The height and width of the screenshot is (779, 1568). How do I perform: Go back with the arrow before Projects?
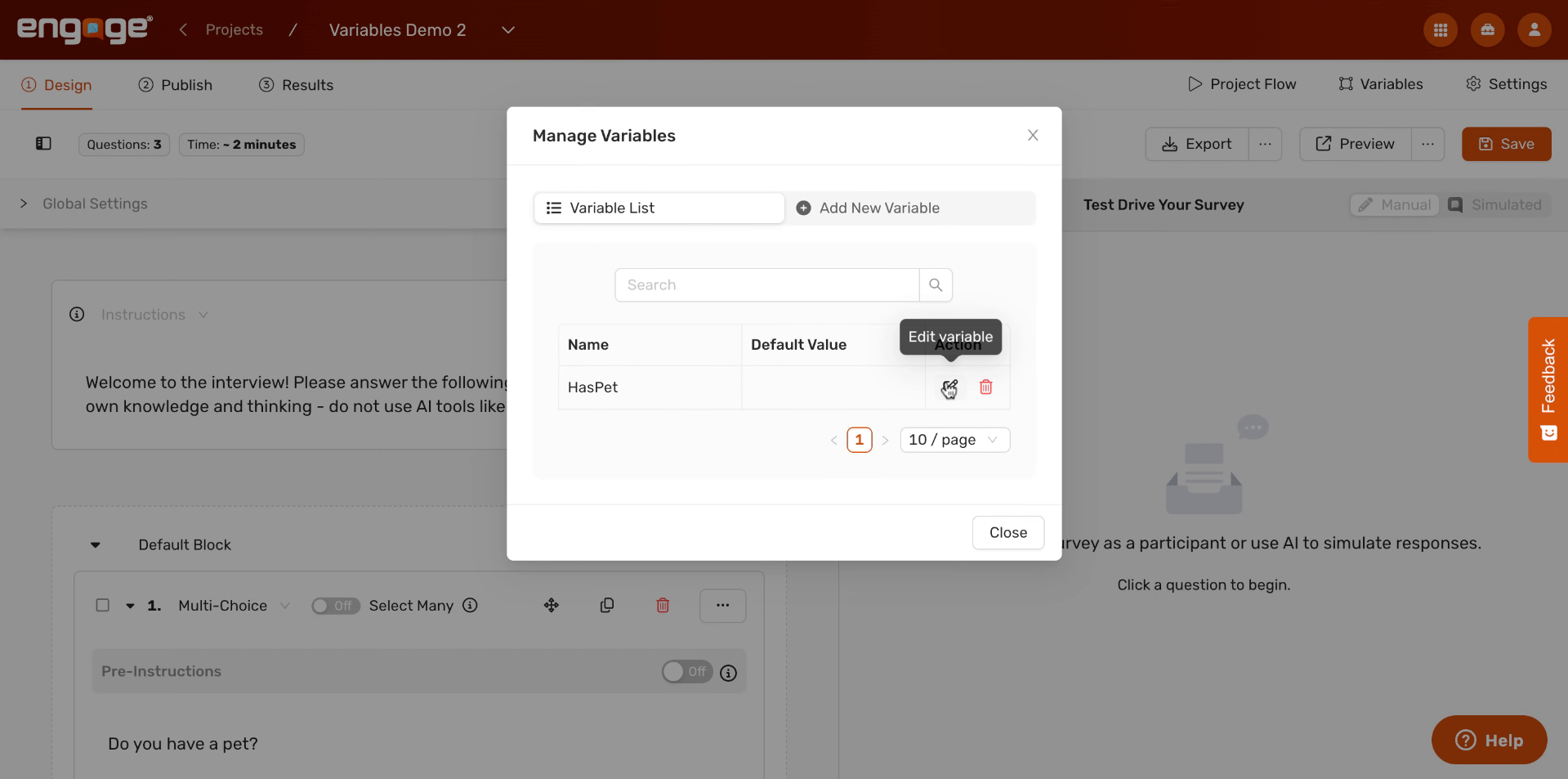point(184,30)
